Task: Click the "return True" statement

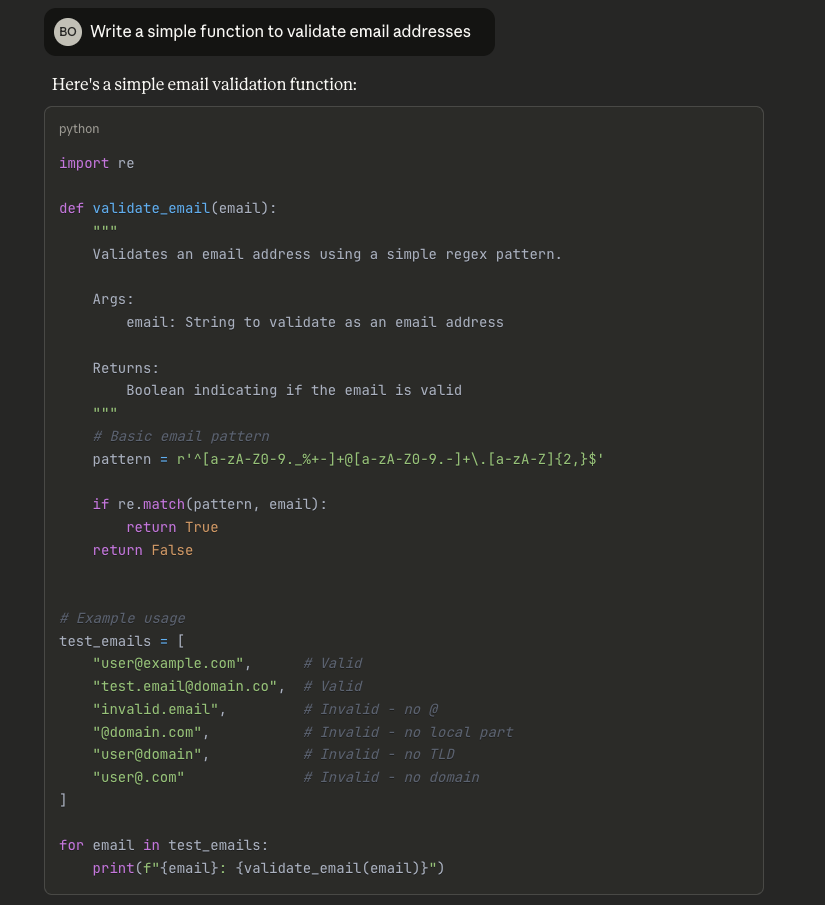Action: 172,527
